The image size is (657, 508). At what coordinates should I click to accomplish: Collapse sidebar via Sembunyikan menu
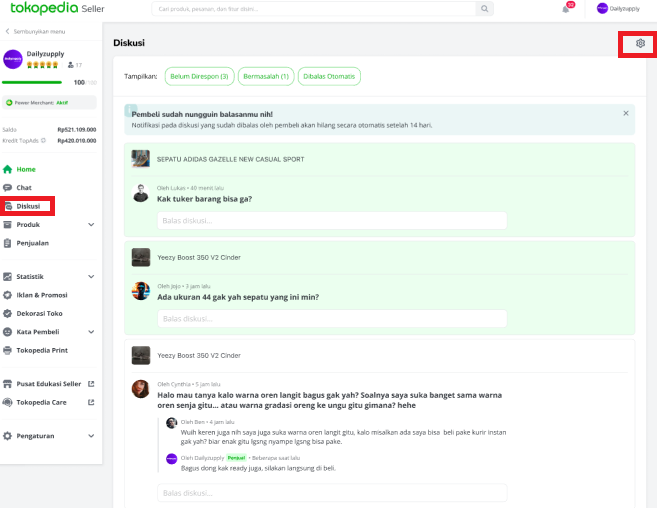pos(35,31)
